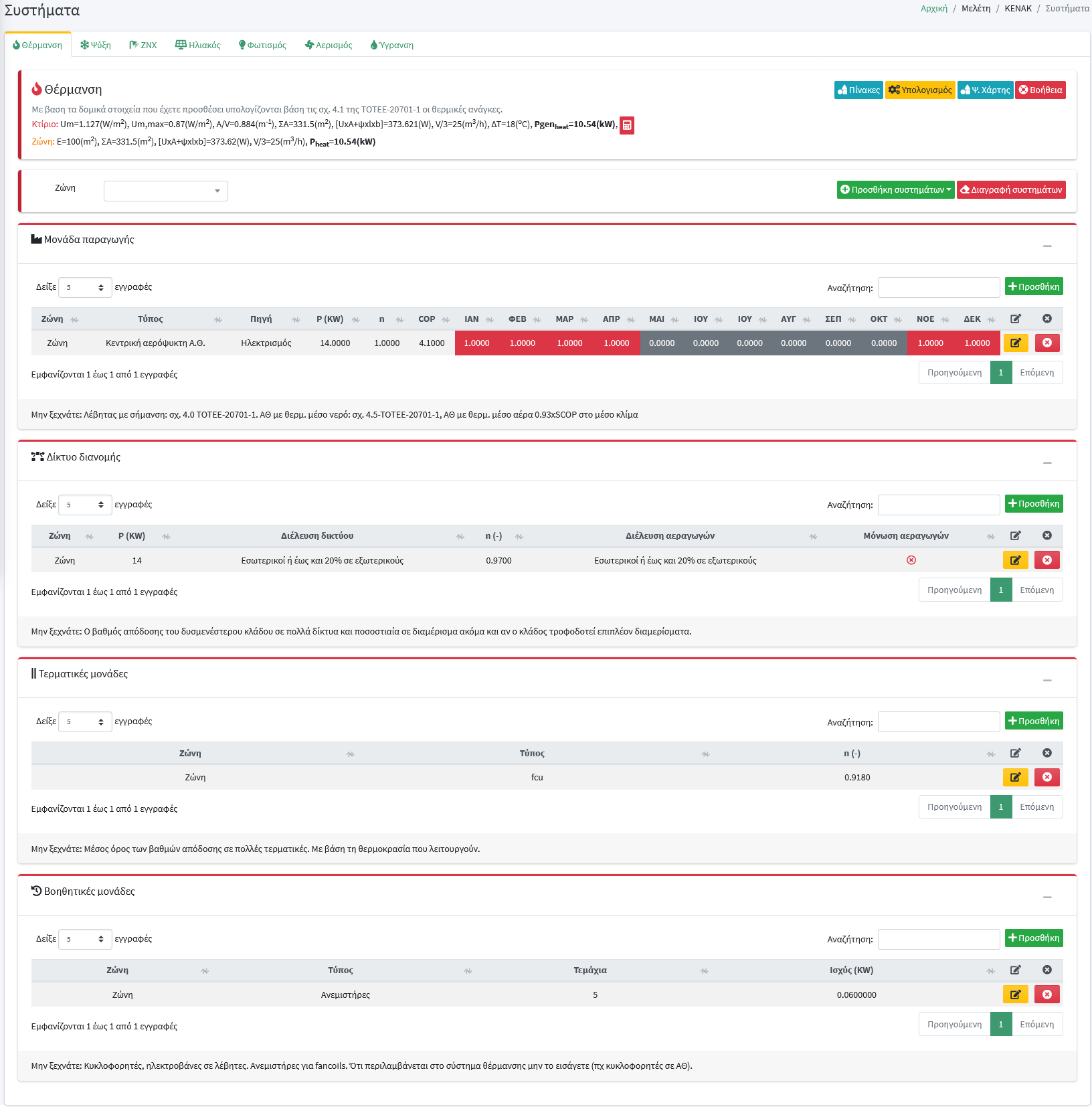Change records-per-page selector in Τερματικές μονάδες

point(85,721)
